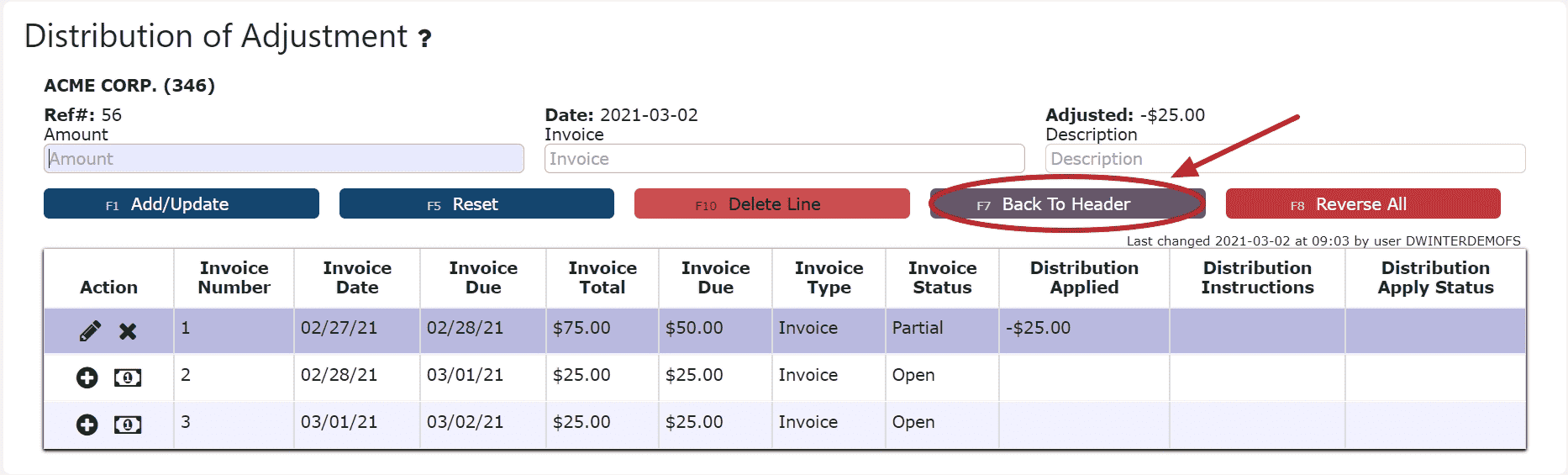This screenshot has height=475, width=1568.
Task: Click the plus icon on invoice 3 row
Action: (87, 425)
